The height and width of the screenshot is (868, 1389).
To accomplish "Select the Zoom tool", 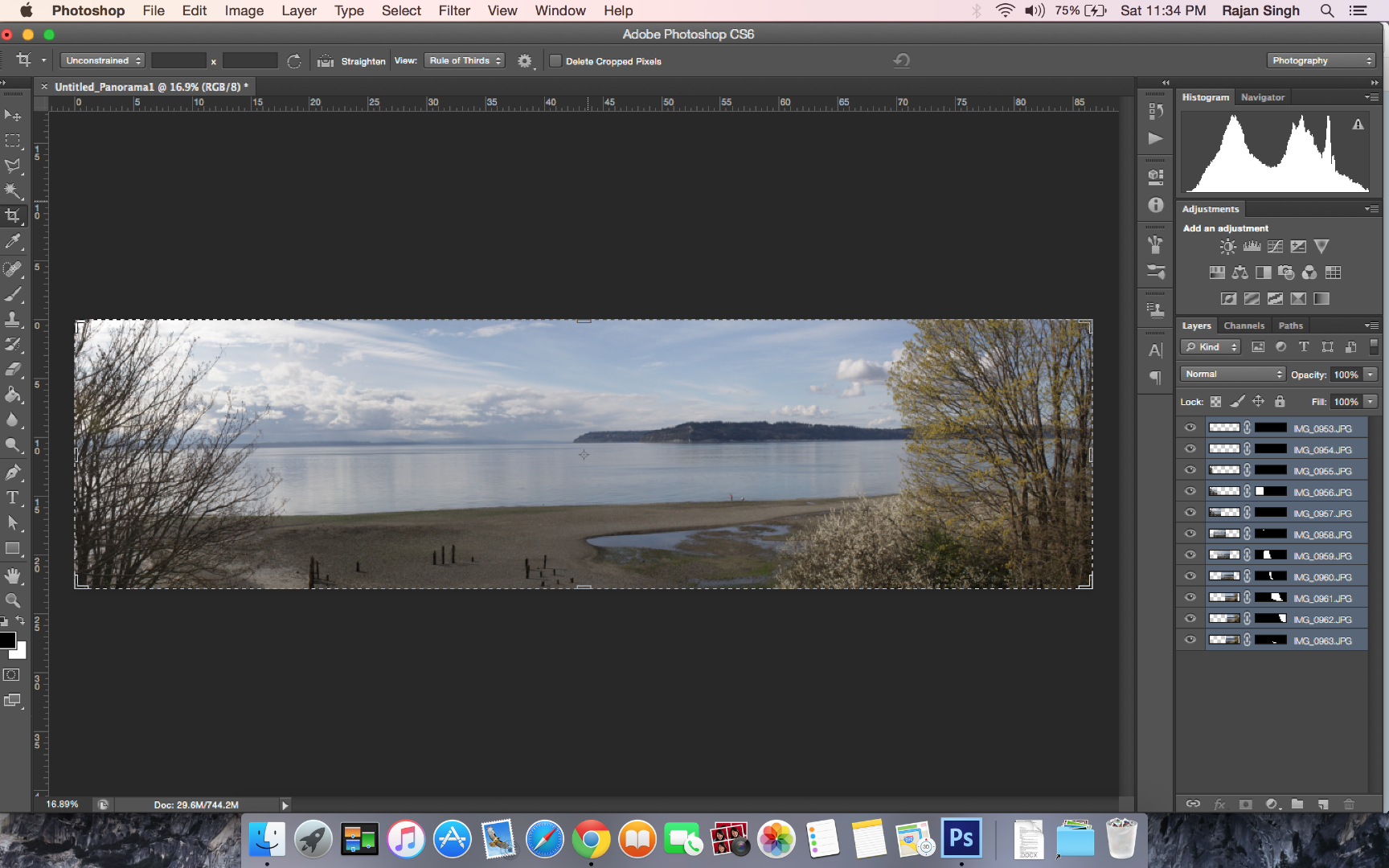I will 13,600.
